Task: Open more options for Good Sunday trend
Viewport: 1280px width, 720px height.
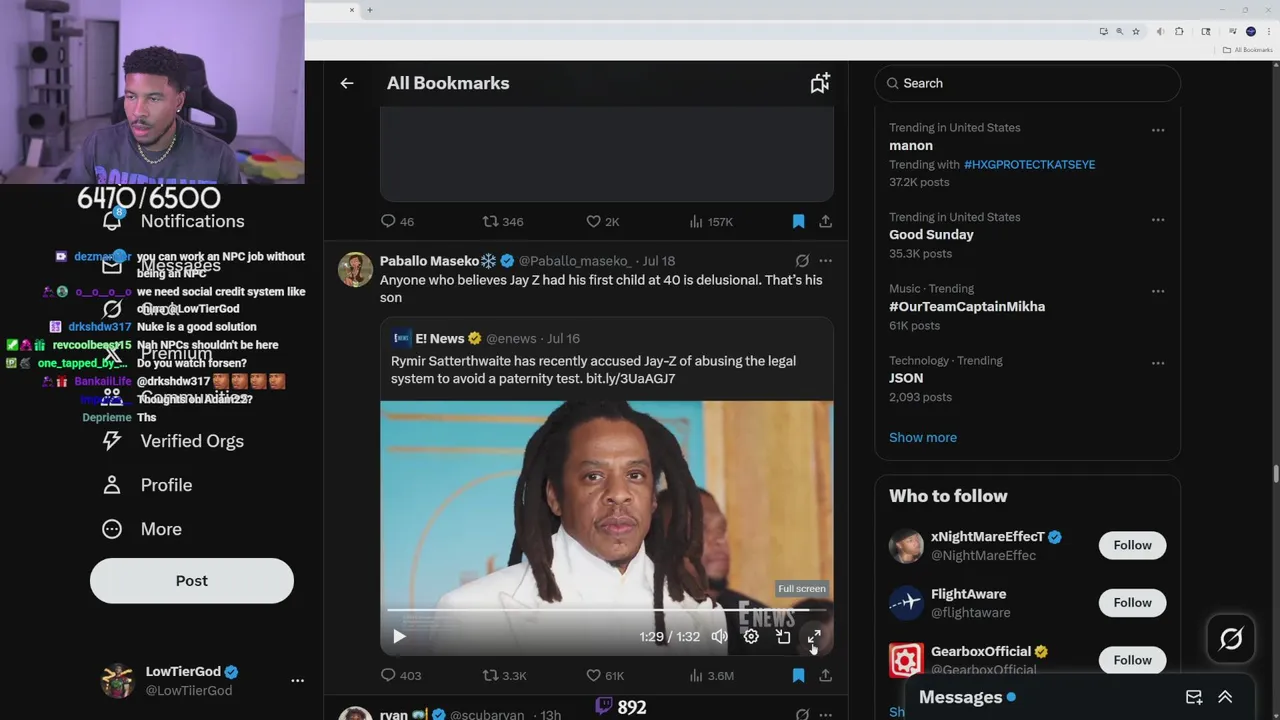Action: [1157, 219]
